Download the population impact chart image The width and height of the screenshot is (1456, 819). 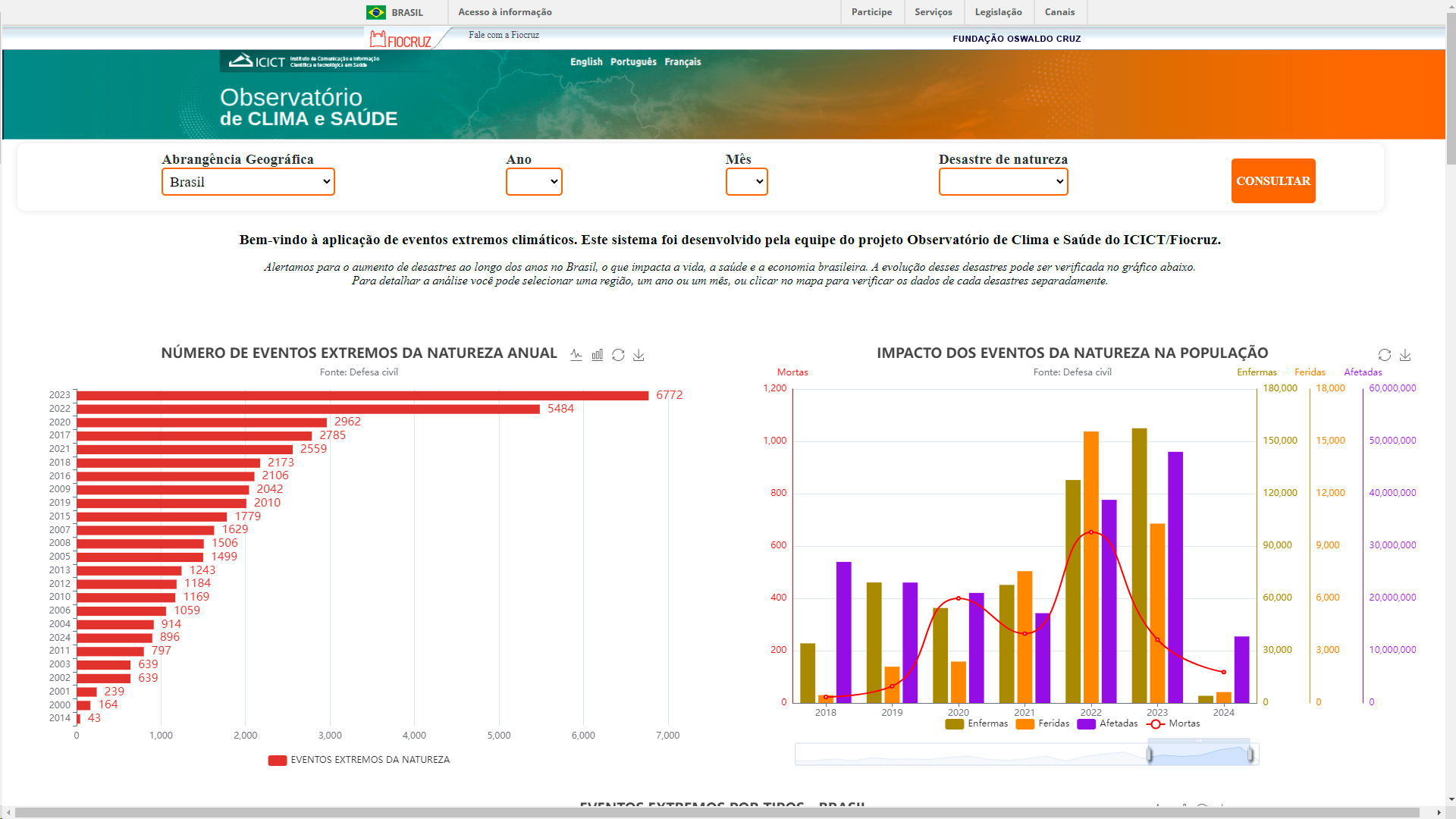[x=1405, y=355]
